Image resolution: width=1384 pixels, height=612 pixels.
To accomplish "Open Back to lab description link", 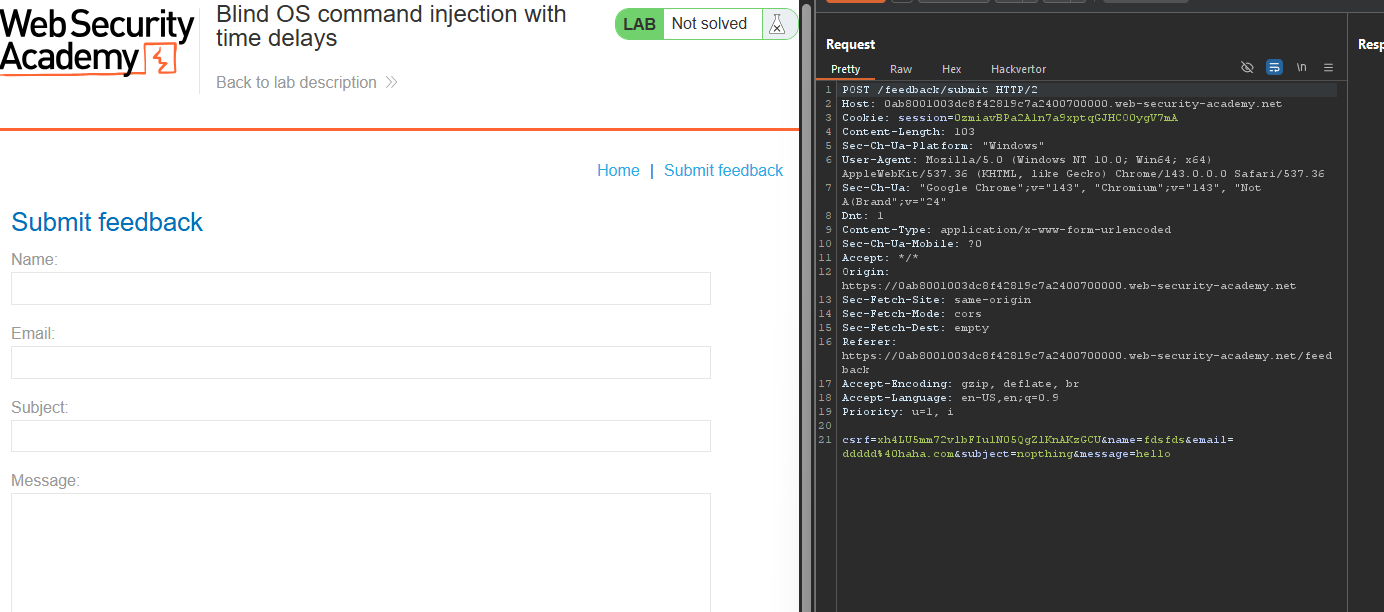I will coord(307,82).
